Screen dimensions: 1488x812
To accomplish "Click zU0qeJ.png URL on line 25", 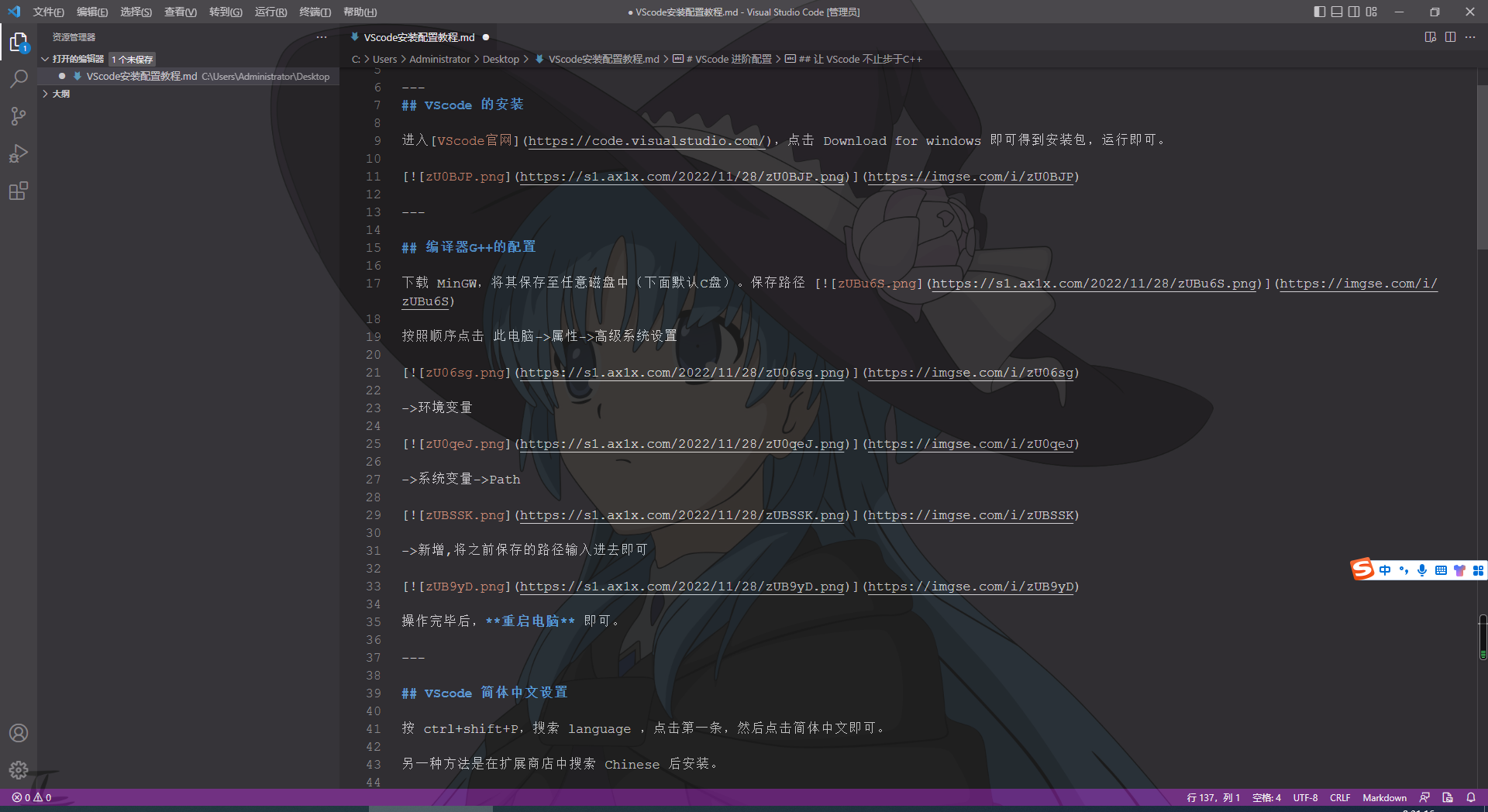I will (682, 444).
